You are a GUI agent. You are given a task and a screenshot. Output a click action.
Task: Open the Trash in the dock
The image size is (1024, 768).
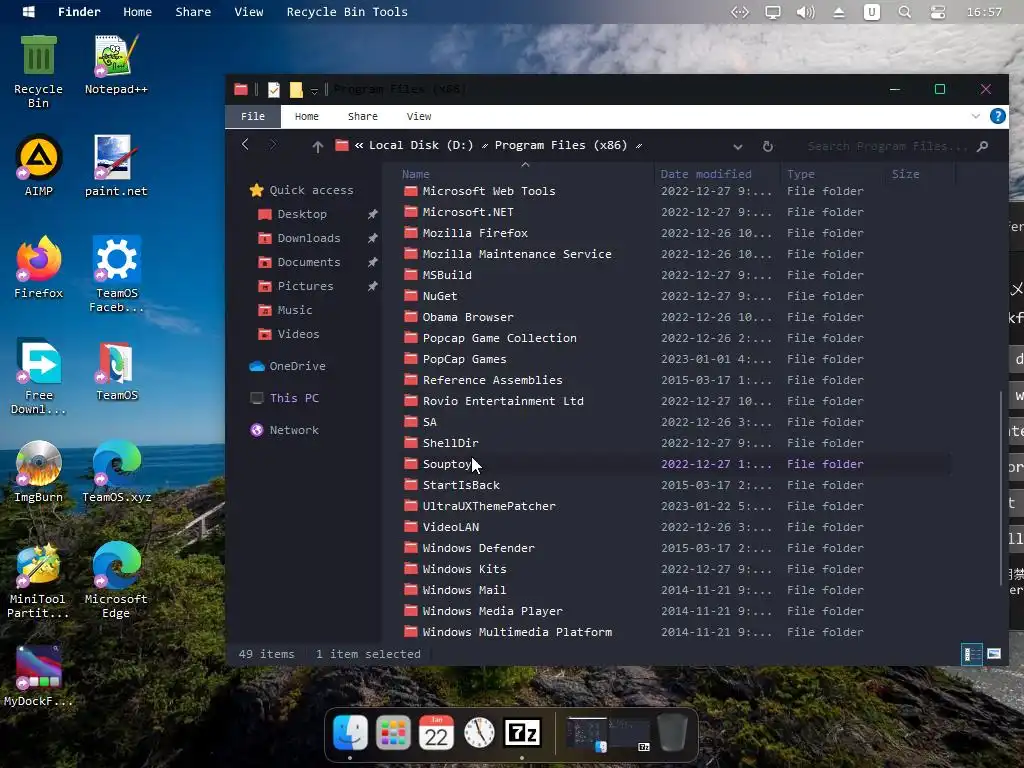pyautogui.click(x=672, y=733)
